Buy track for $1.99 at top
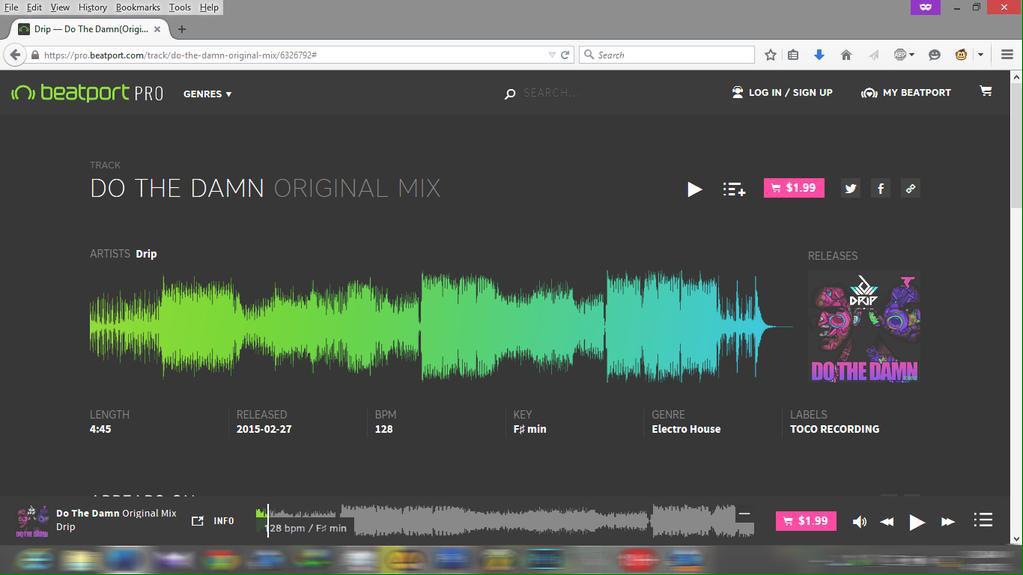The height and width of the screenshot is (575, 1023). click(794, 188)
